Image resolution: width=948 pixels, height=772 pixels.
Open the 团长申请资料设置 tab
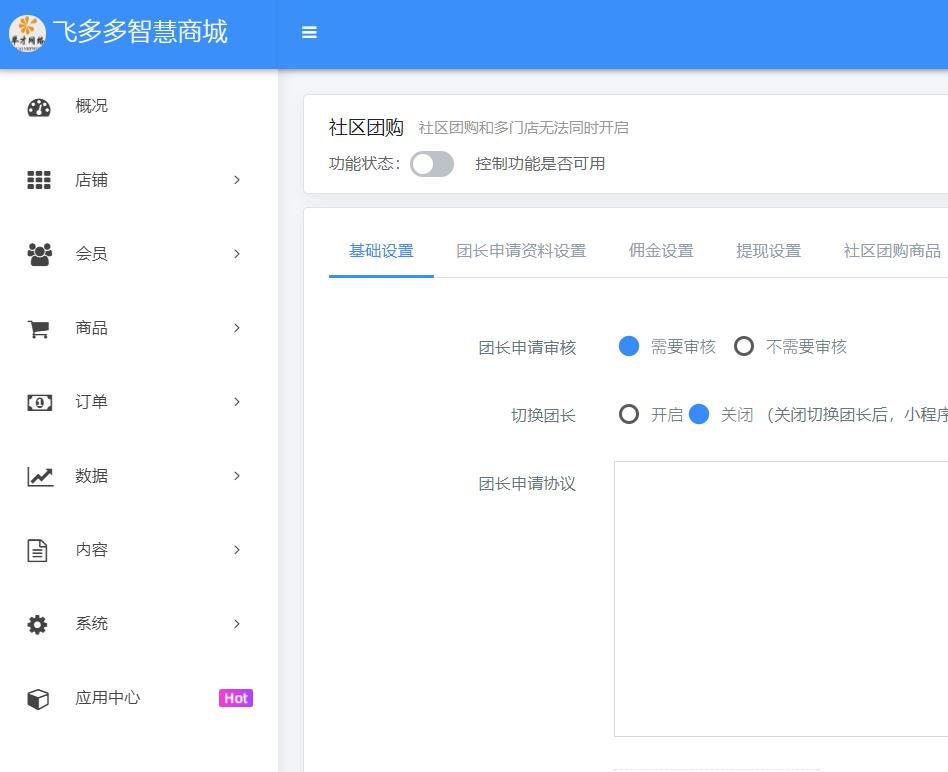tap(521, 251)
